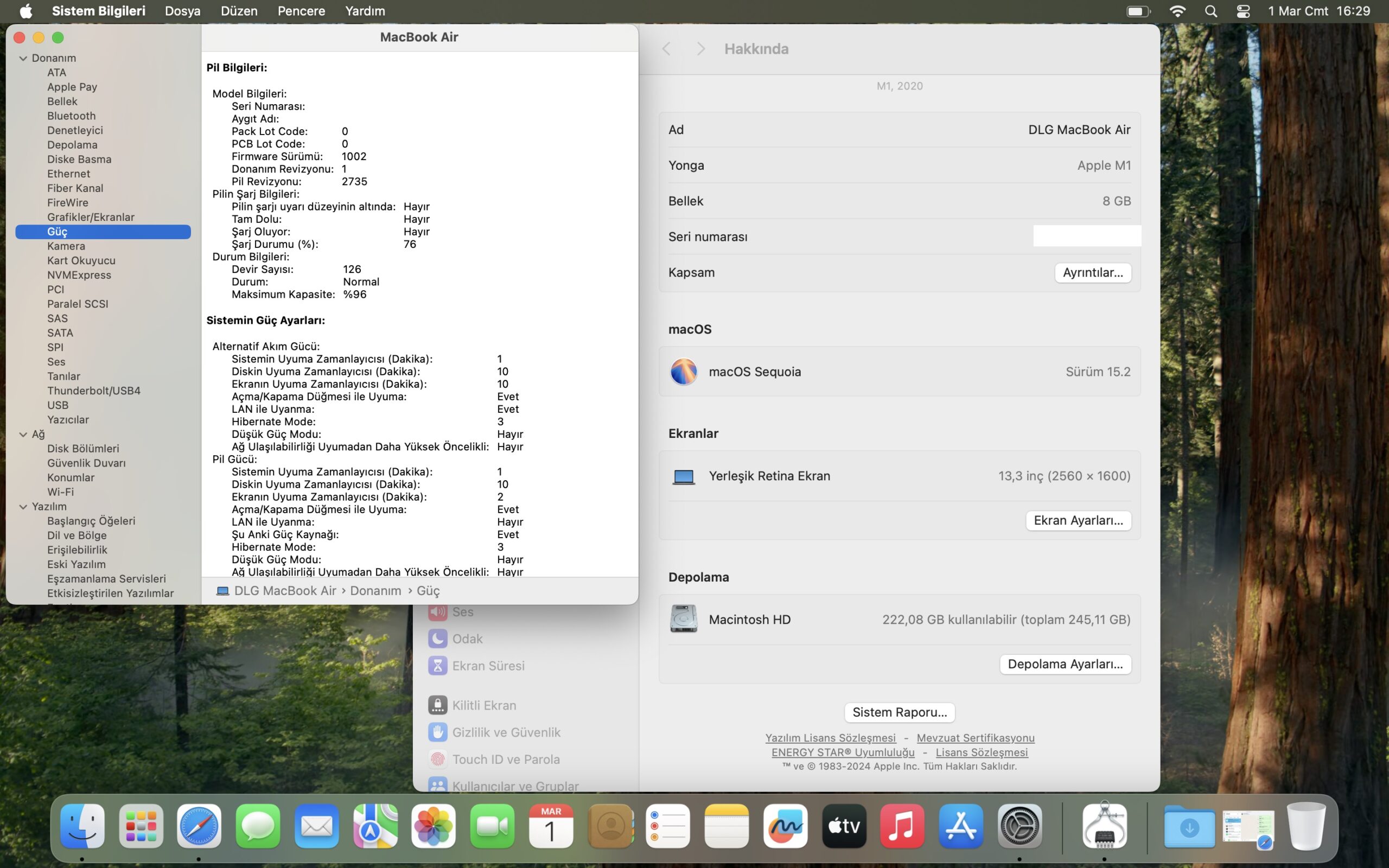Open Gizlilik ve Güvenlik in Settings sidebar
The image size is (1389, 868).
pyautogui.click(x=494, y=732)
